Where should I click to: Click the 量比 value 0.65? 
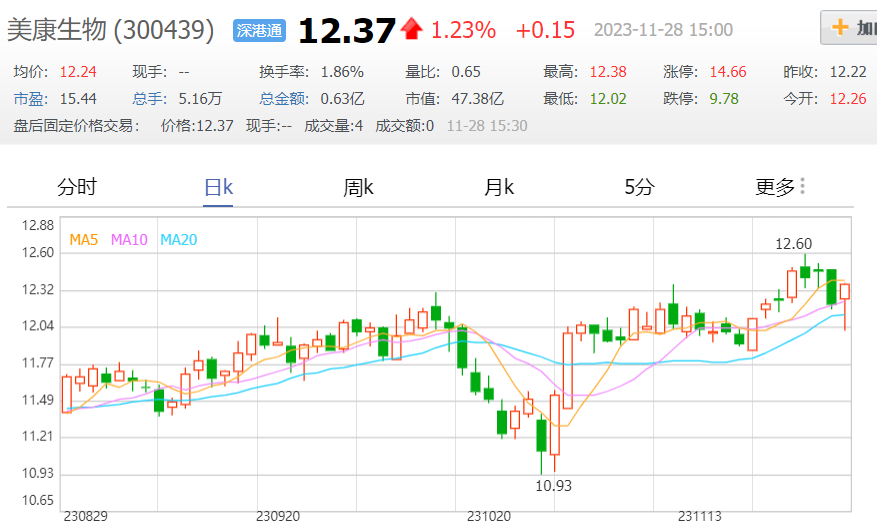point(466,72)
